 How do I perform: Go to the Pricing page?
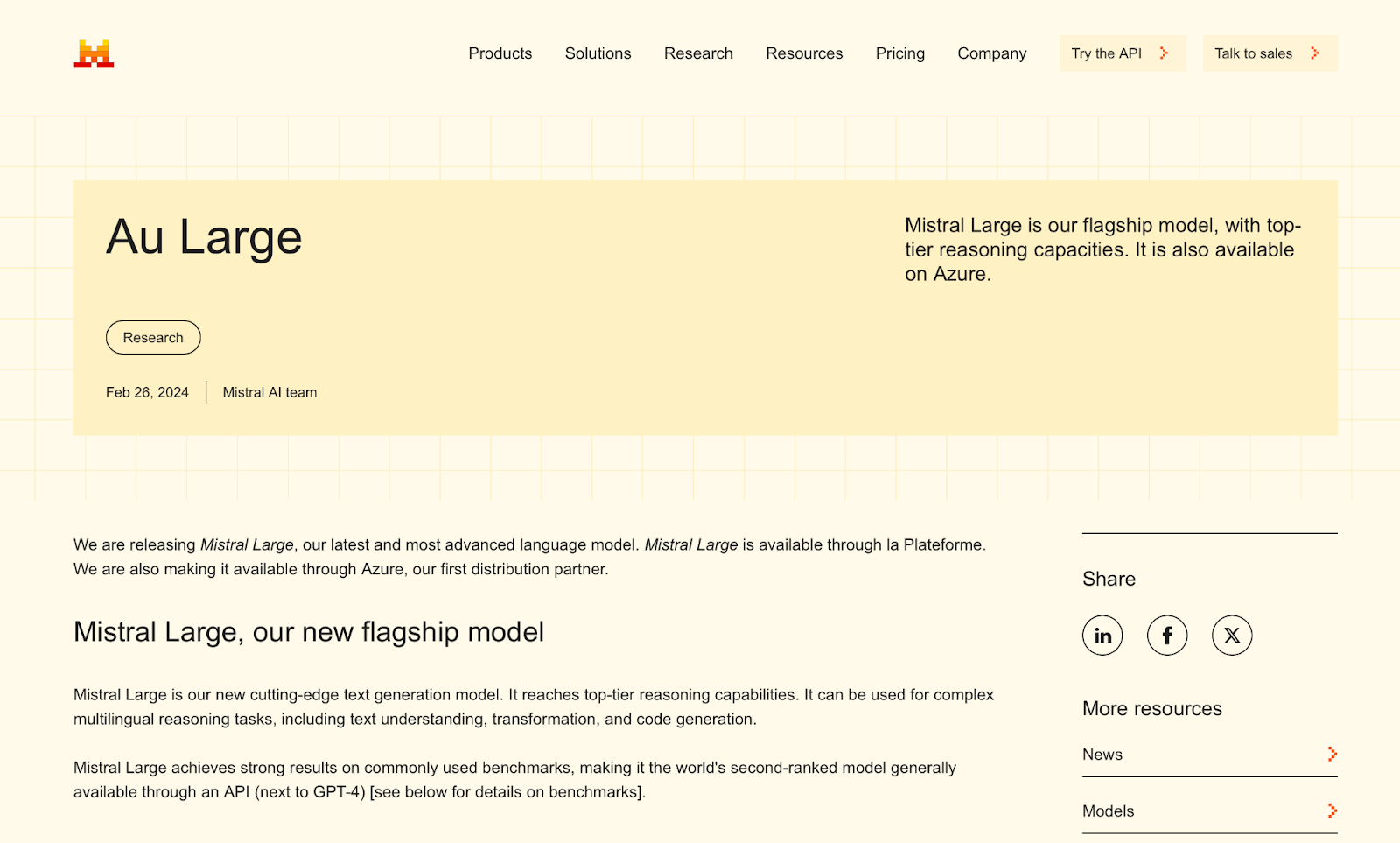click(x=900, y=53)
